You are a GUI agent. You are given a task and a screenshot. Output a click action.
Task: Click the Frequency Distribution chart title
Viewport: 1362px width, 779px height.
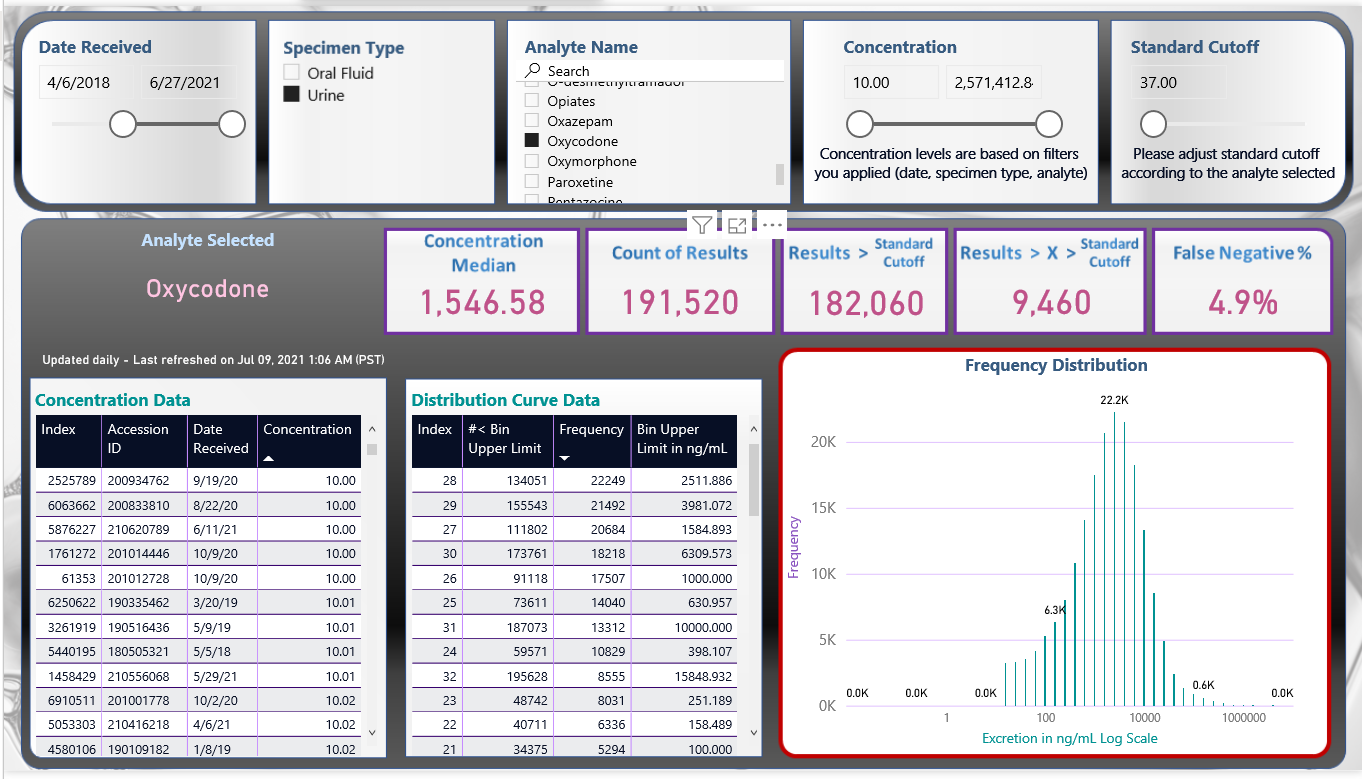[1056, 365]
